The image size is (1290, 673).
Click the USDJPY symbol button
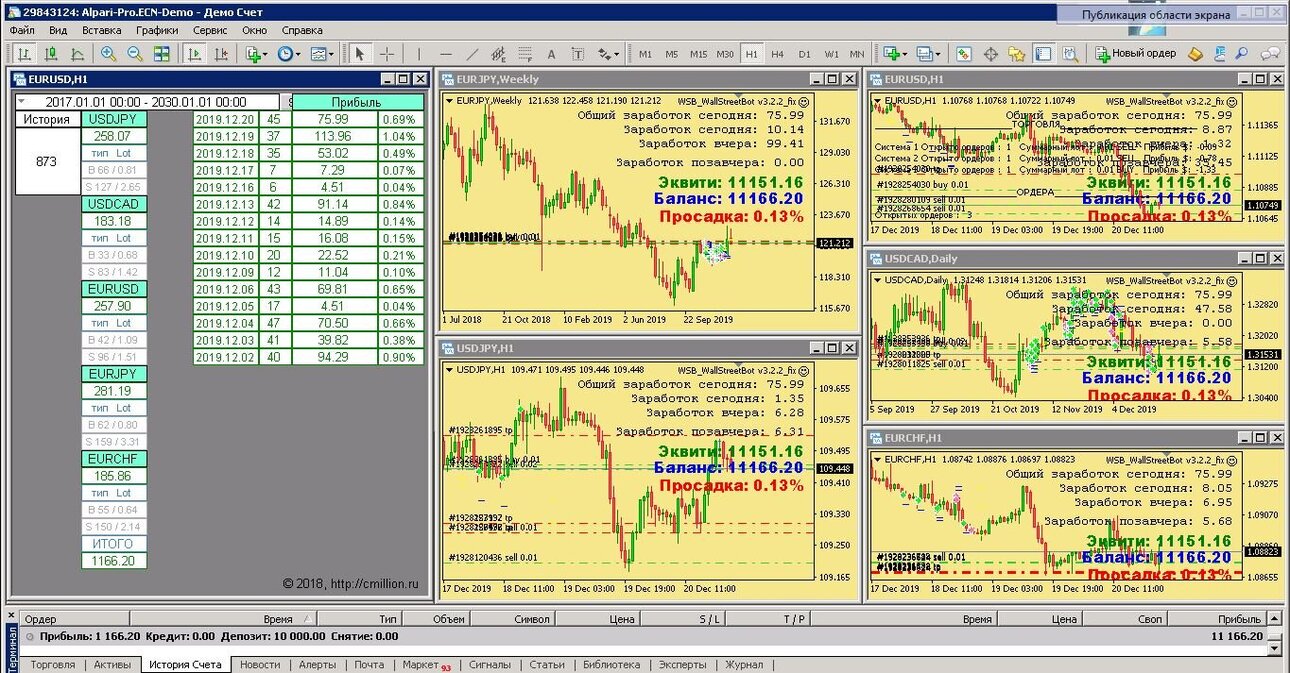tap(113, 119)
